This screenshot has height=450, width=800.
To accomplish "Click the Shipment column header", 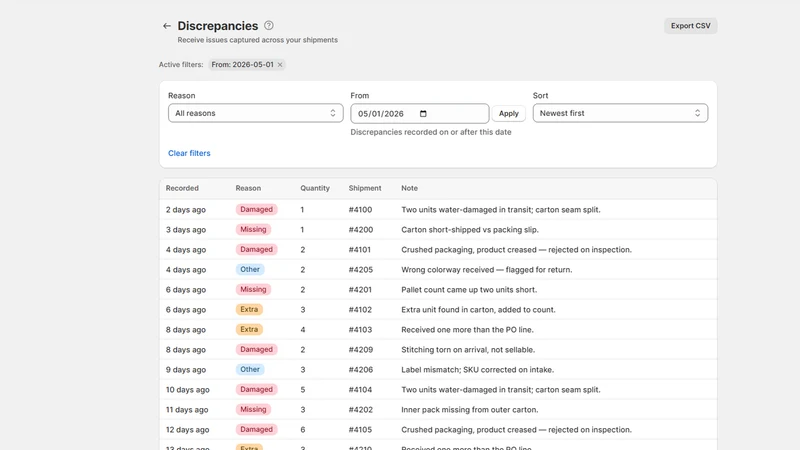I will pos(365,188).
